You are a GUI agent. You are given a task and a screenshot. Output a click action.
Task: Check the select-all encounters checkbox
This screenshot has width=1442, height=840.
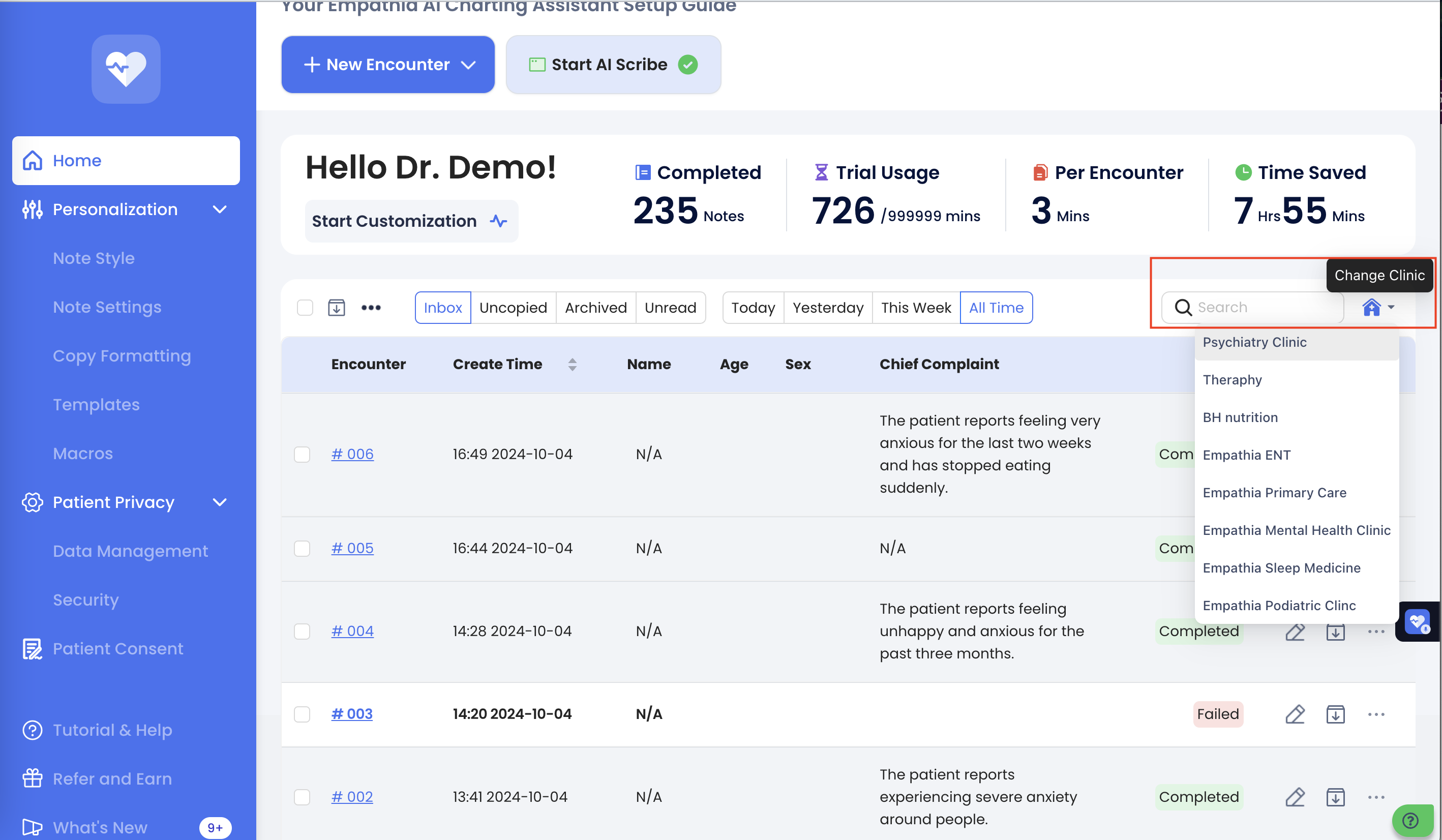click(305, 308)
